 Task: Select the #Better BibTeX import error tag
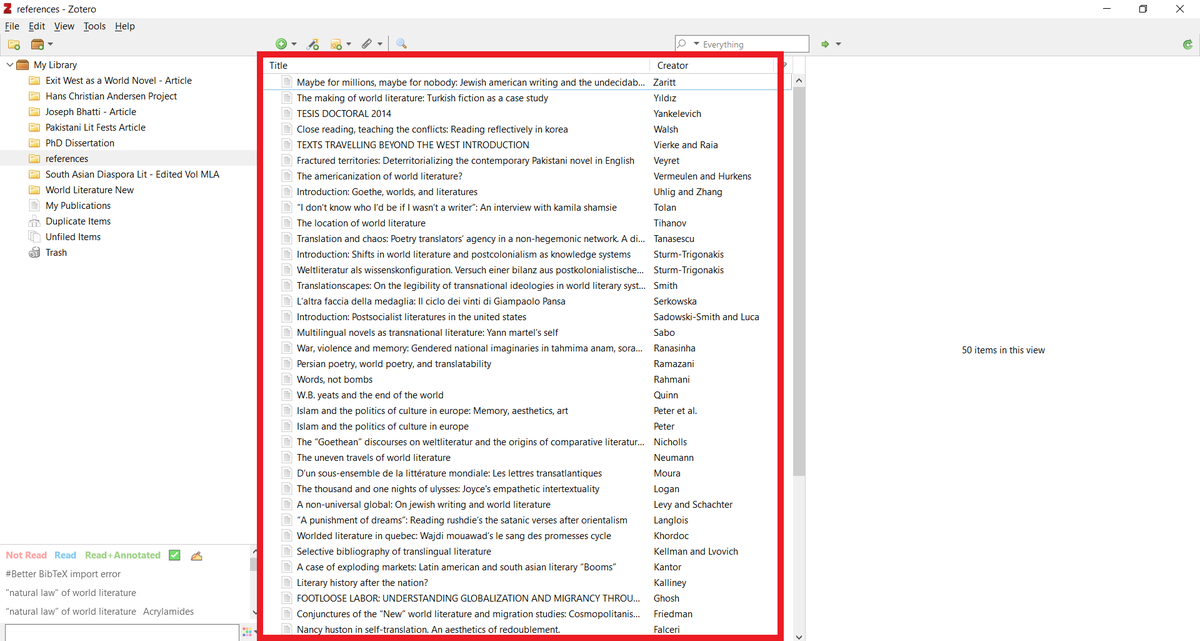63,574
